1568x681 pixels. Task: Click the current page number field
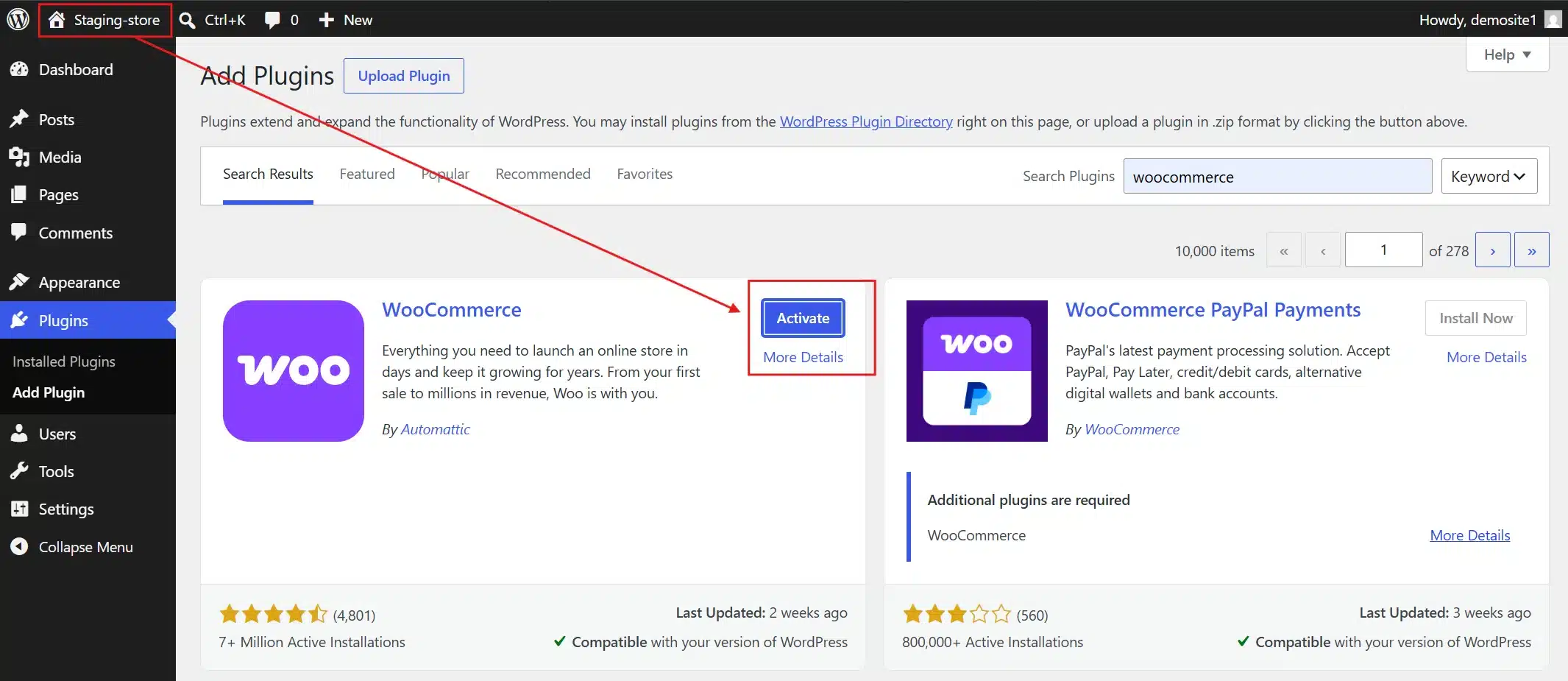coord(1383,250)
